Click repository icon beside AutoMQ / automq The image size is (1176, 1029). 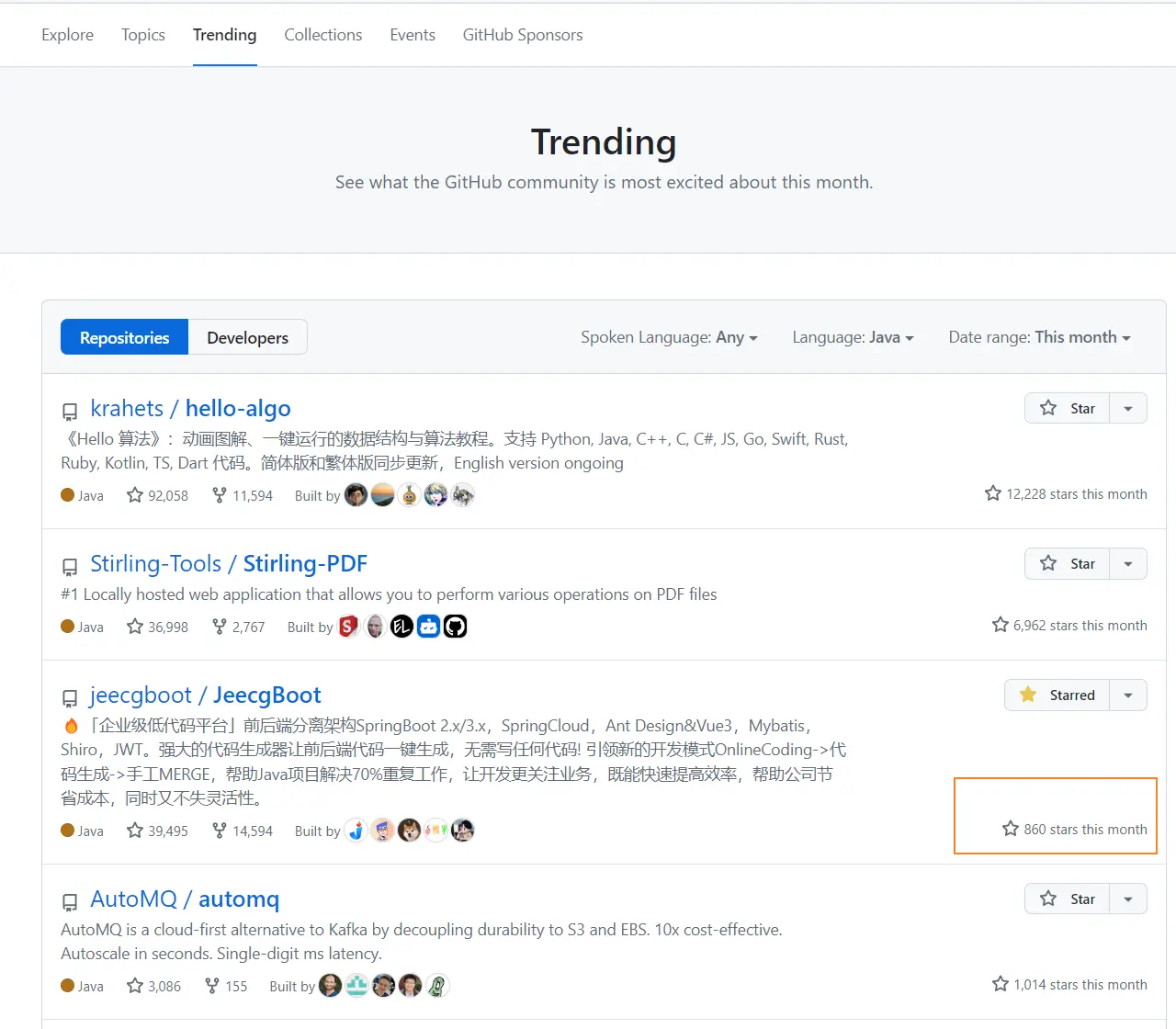70,902
